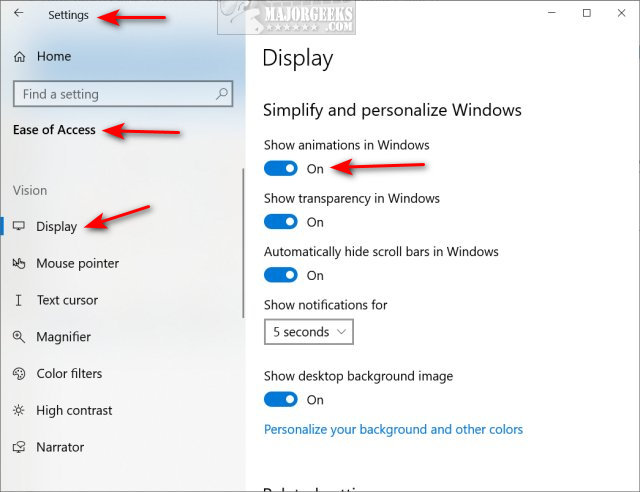
Task: Toggle Show transparency in Windows
Action: [281, 222]
